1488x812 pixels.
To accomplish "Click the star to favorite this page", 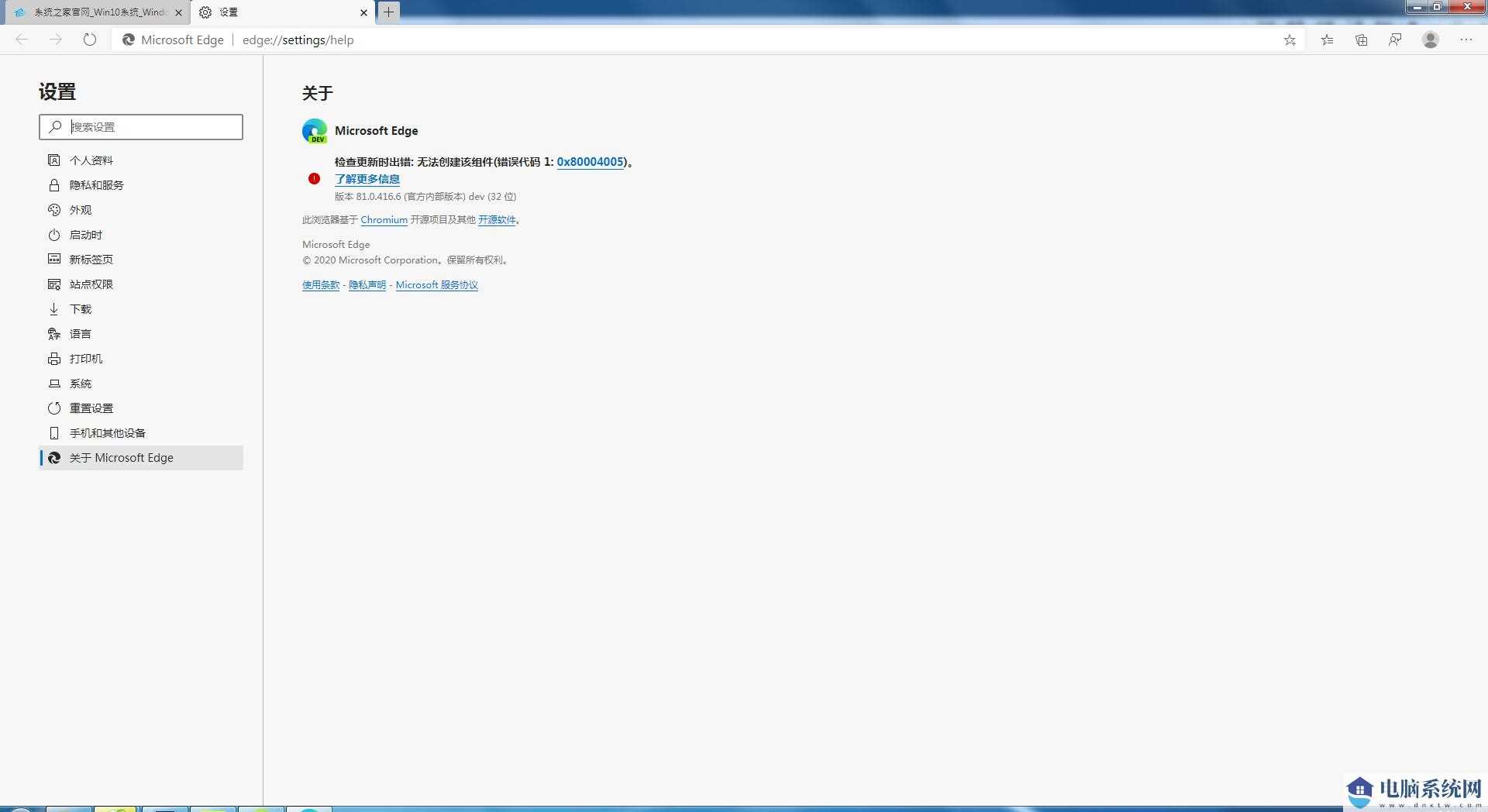I will click(x=1290, y=40).
